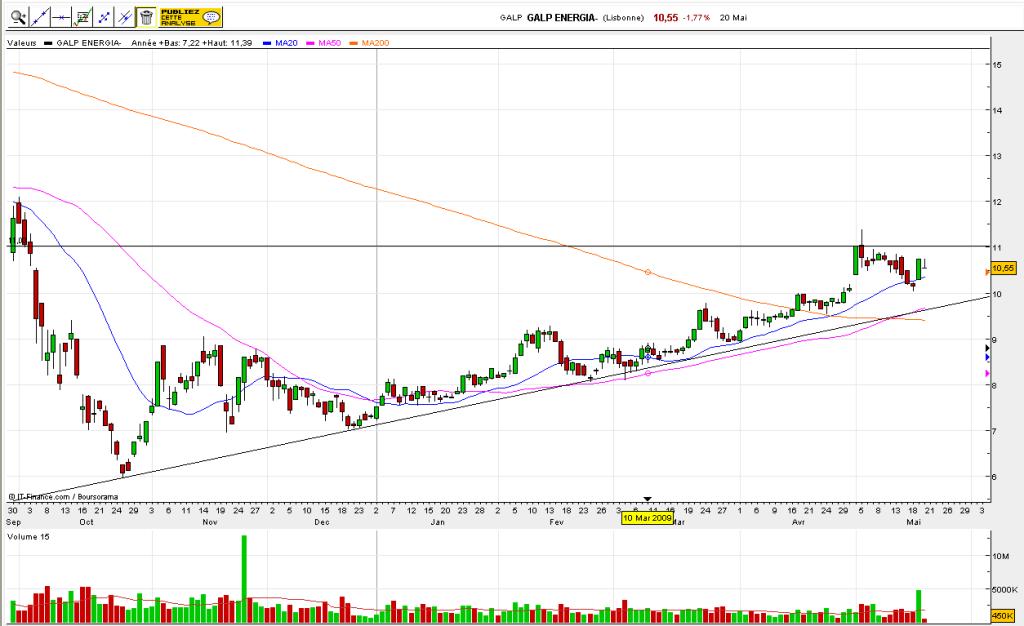Click the -1,77% change value in header
This screenshot has height=626, width=1024.
coord(696,18)
